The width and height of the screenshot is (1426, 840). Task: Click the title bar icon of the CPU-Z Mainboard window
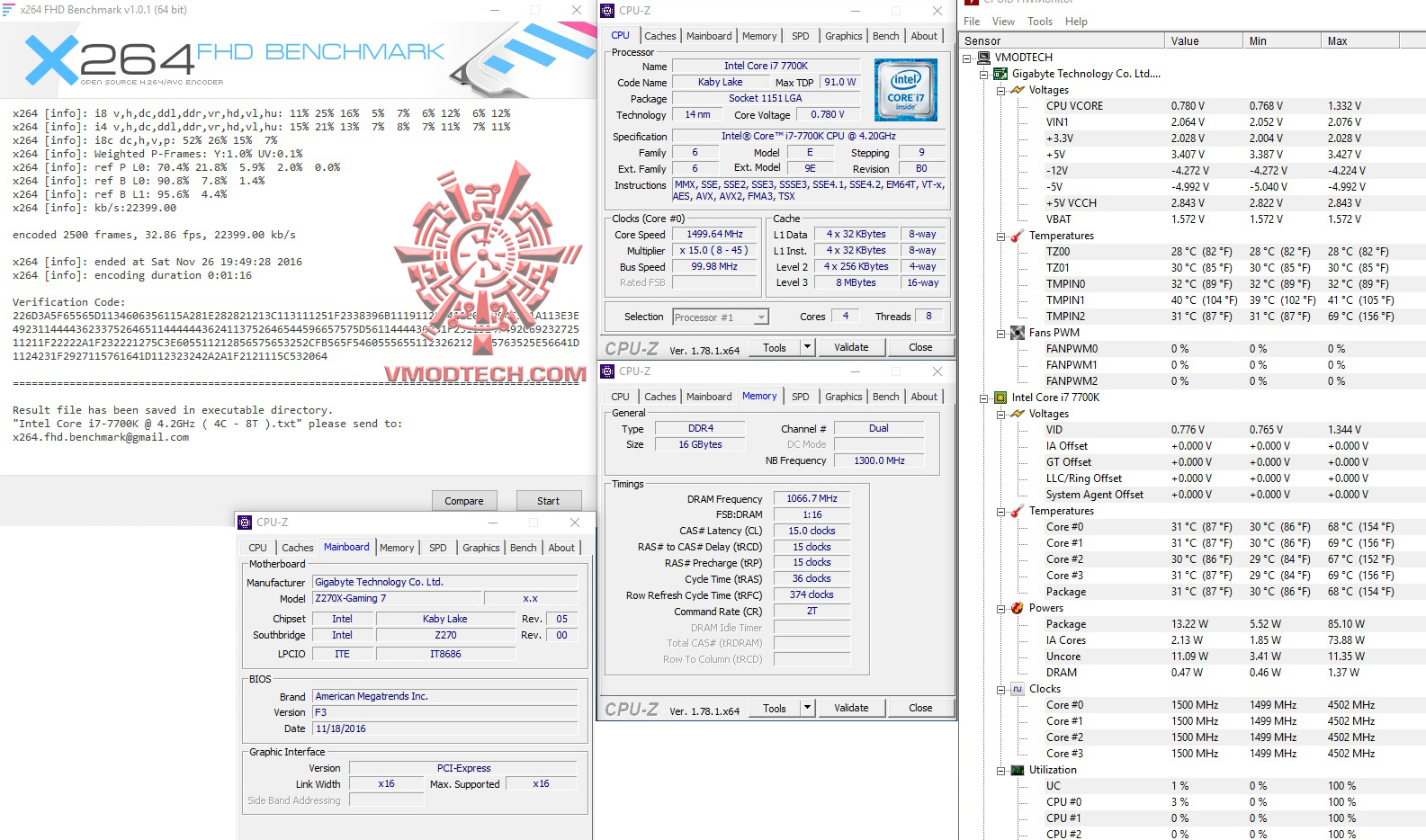coord(245,523)
